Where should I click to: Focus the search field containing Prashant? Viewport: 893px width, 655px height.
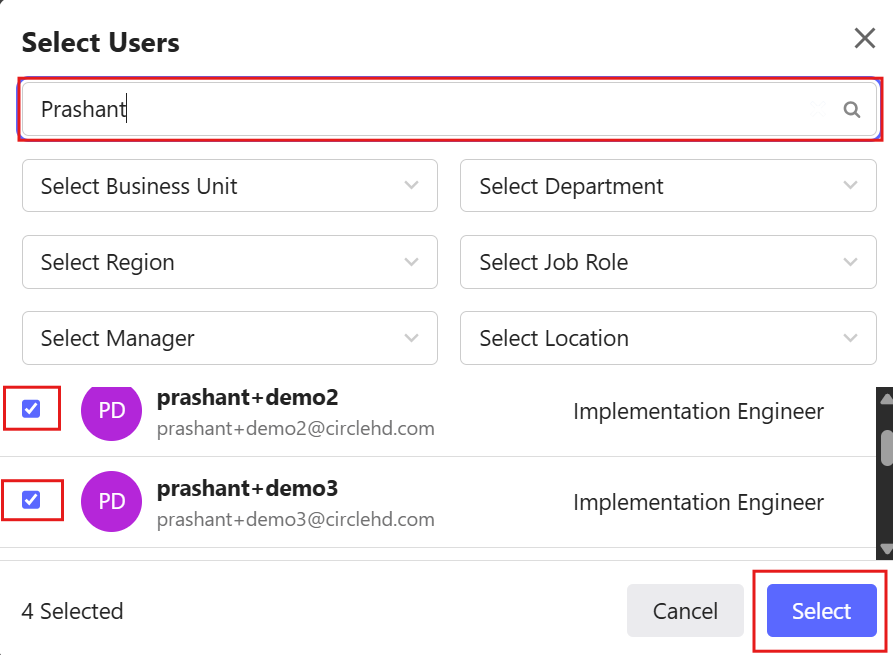tap(449, 109)
